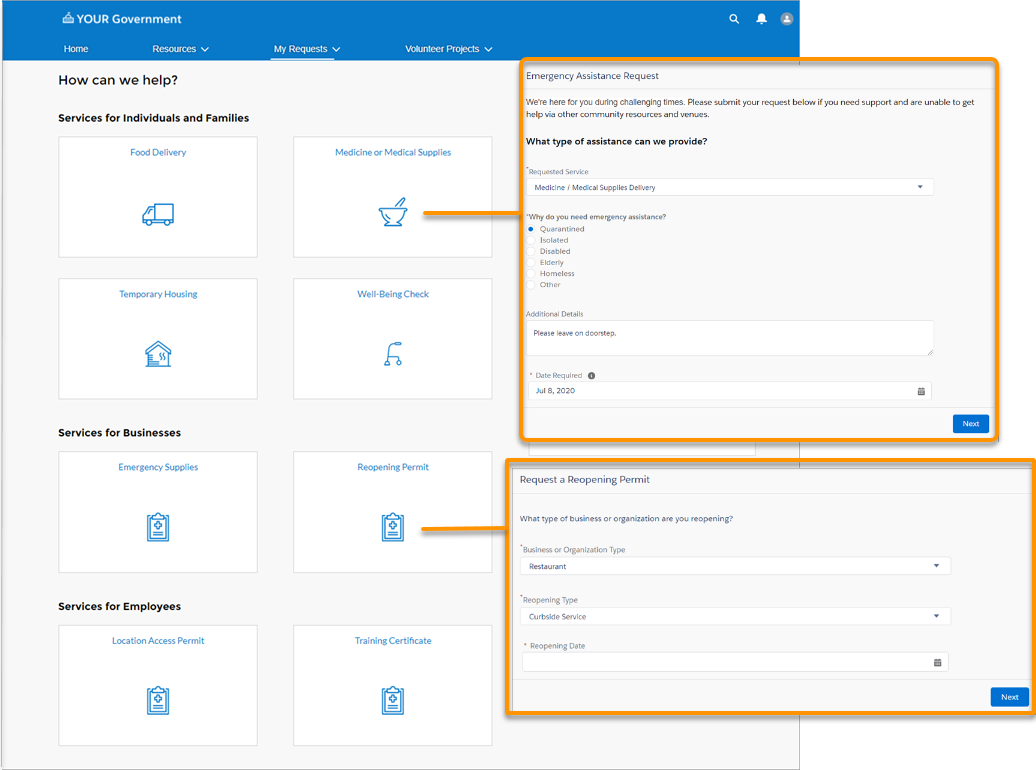Open the Resources menu

(x=180, y=49)
